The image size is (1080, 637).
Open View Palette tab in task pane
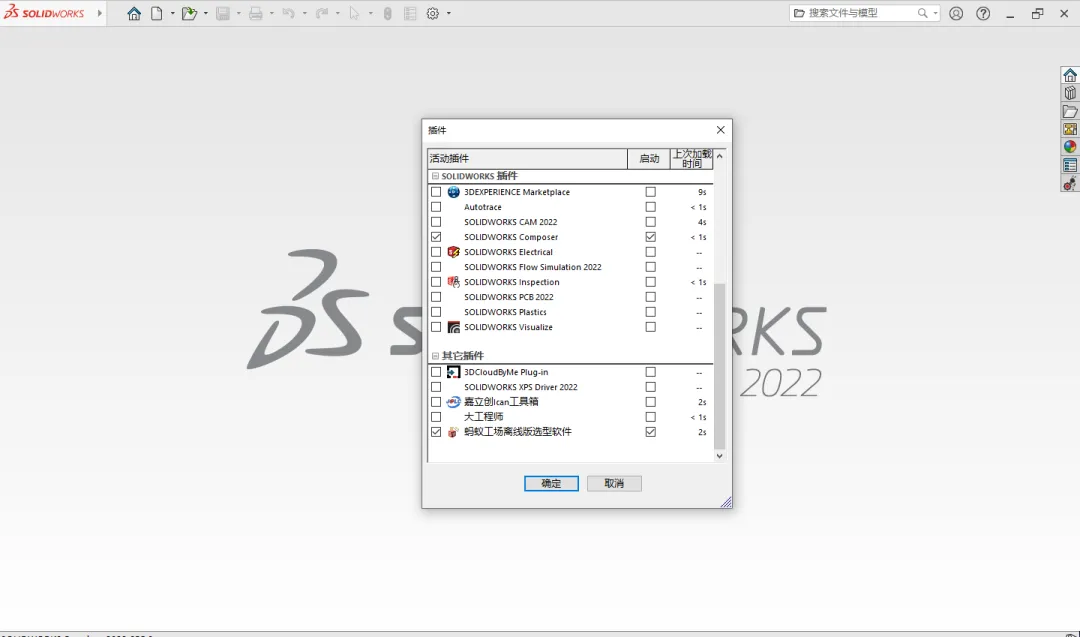point(1070,129)
